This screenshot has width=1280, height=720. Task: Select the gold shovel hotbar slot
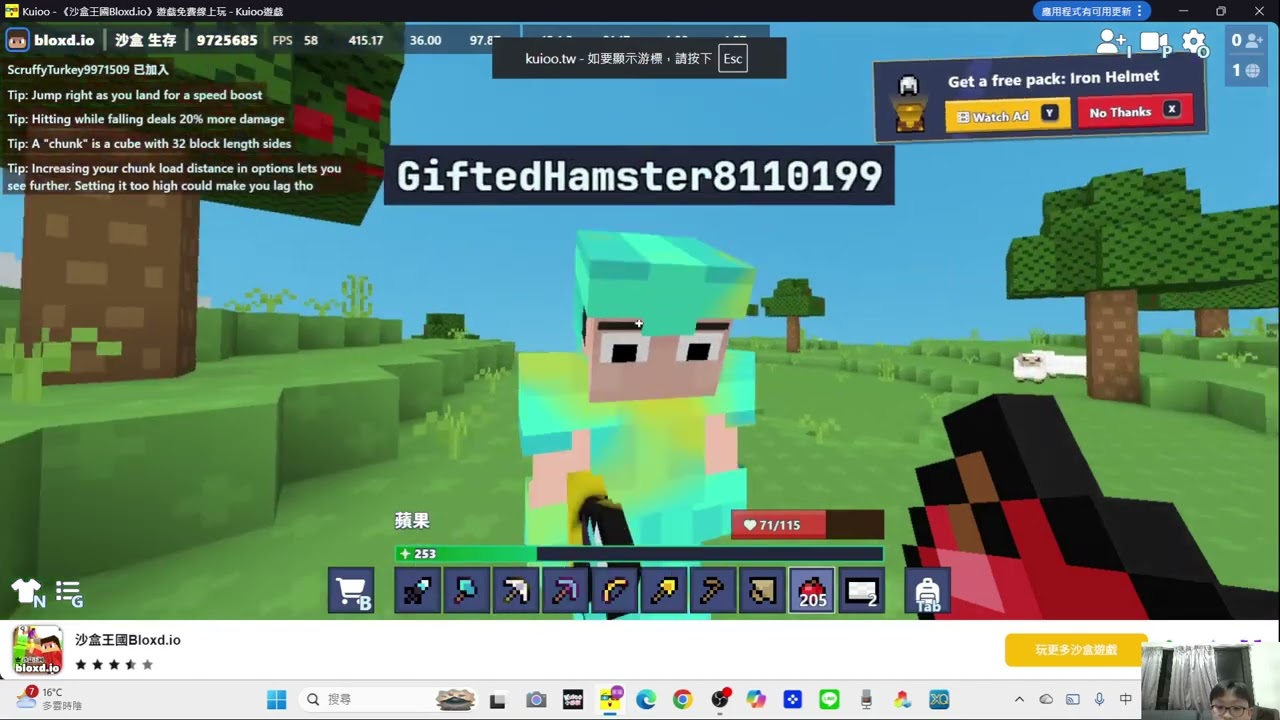[664, 591]
